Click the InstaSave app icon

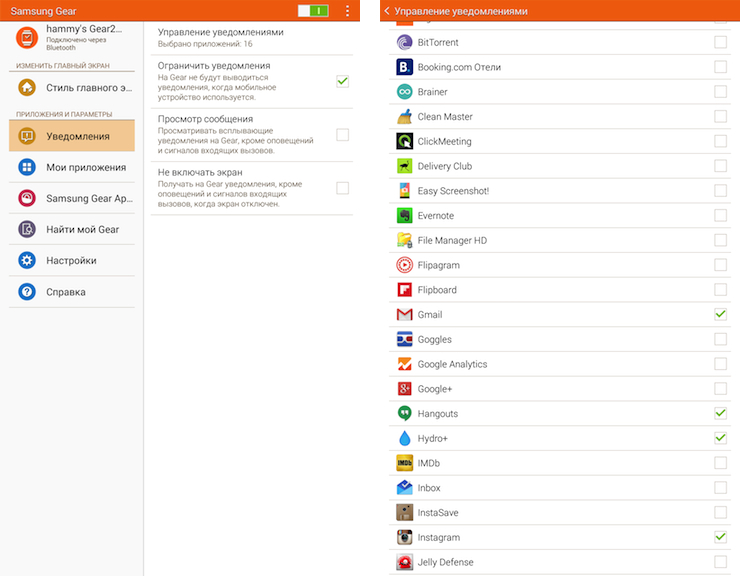coord(404,513)
